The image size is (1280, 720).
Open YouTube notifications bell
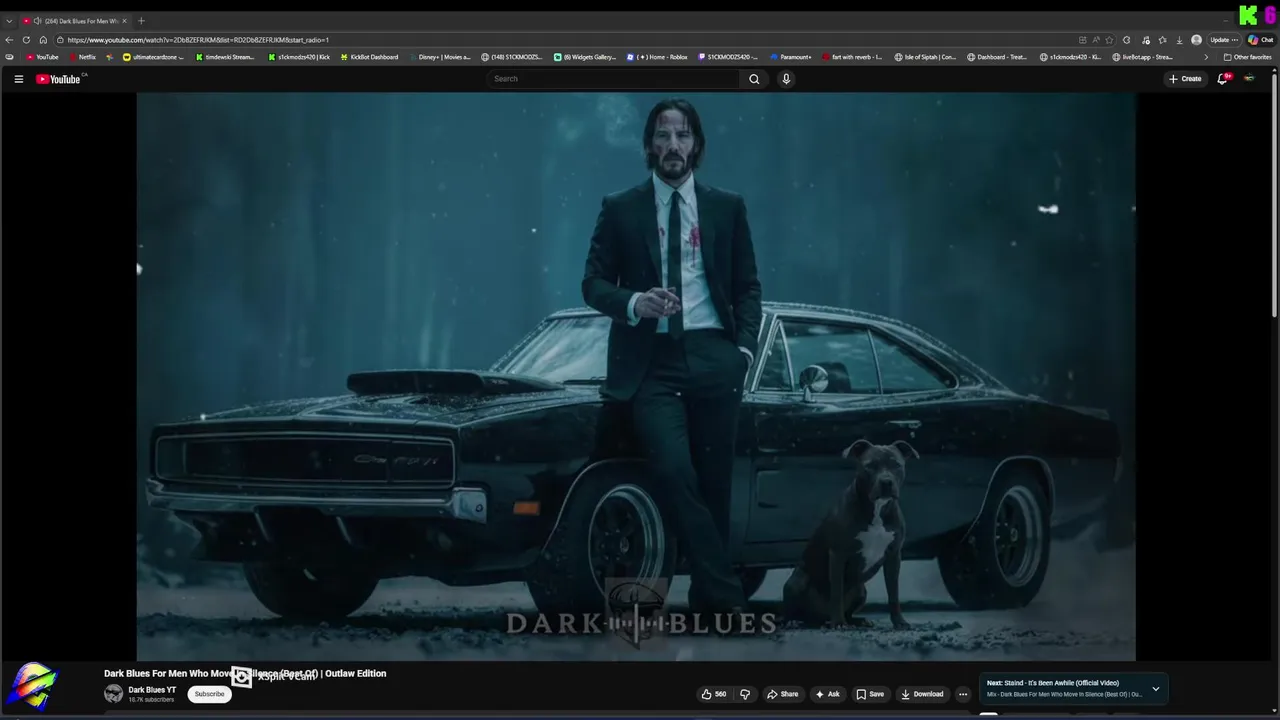1222,79
